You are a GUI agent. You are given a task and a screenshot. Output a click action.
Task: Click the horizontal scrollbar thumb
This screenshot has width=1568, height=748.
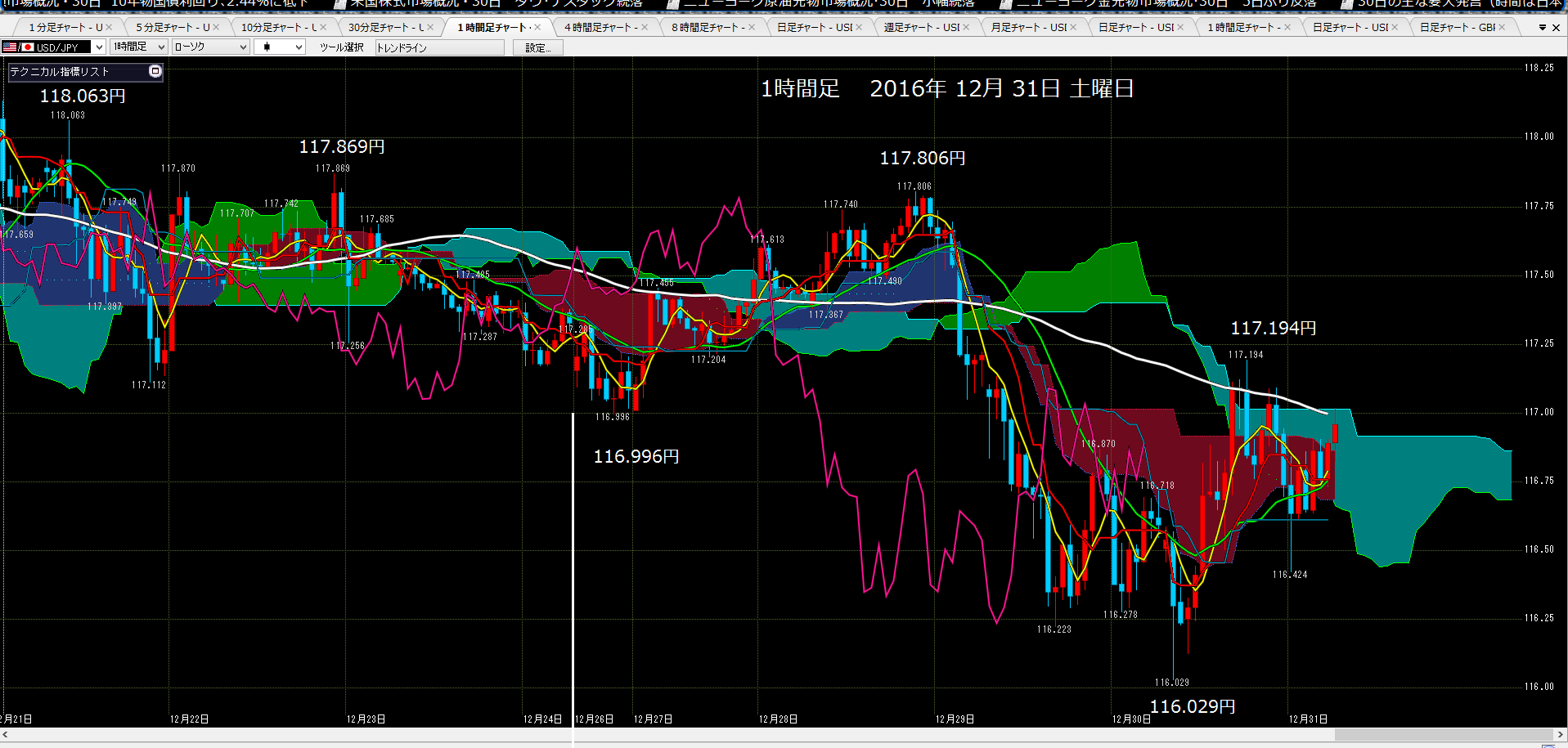pos(1443,734)
